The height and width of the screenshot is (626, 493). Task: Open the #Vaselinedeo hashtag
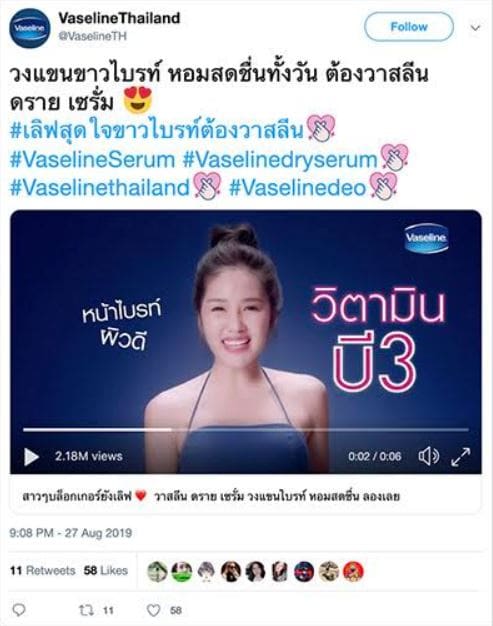point(298,187)
